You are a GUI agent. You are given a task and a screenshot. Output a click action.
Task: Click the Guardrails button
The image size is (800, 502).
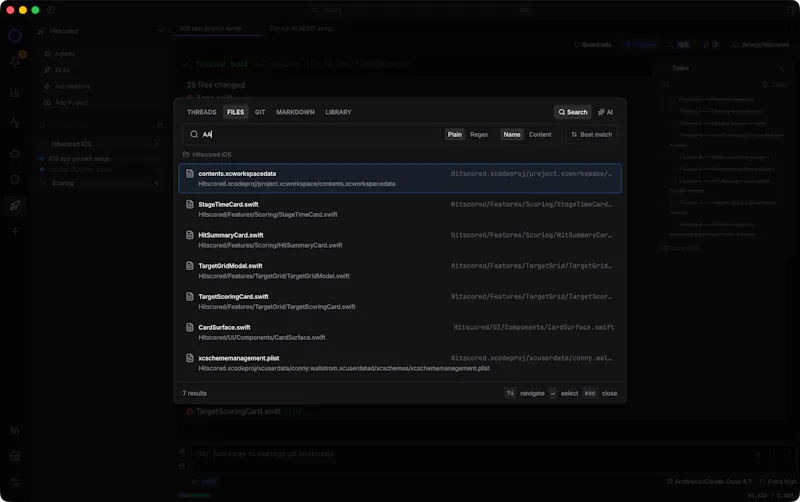click(x=592, y=45)
